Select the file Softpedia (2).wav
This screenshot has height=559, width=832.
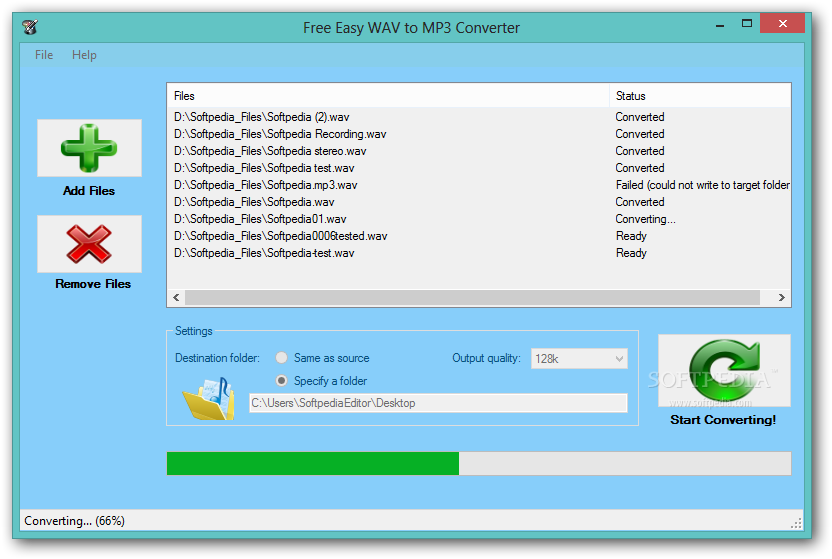pos(262,117)
